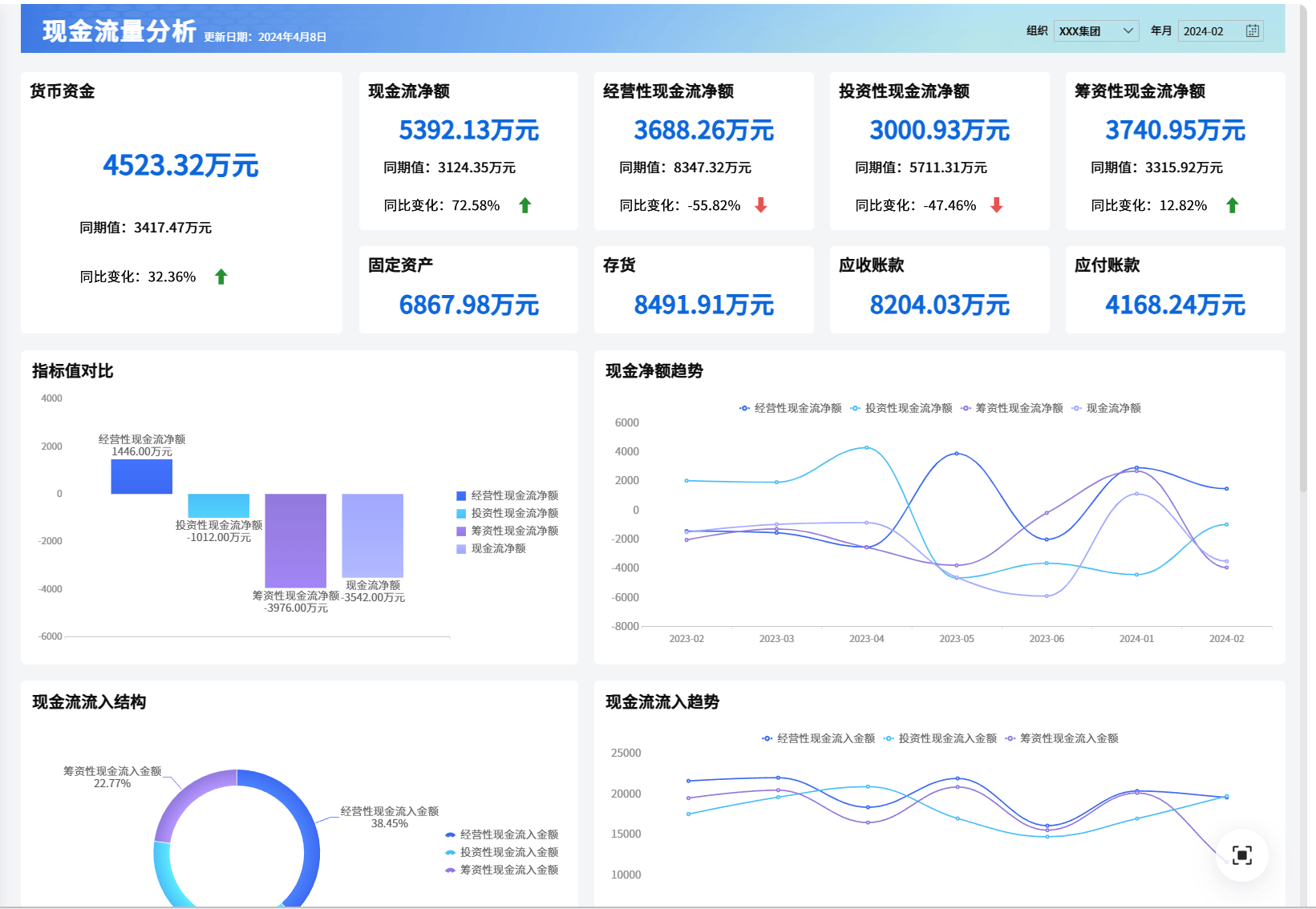
Task: Toggle 投资性现金流入金额 legend in 现金流流入趋势 chart
Action: 940,738
